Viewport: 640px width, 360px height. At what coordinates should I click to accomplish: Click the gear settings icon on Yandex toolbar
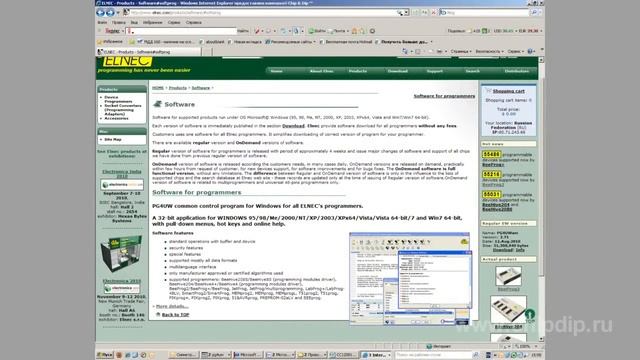click(372, 31)
